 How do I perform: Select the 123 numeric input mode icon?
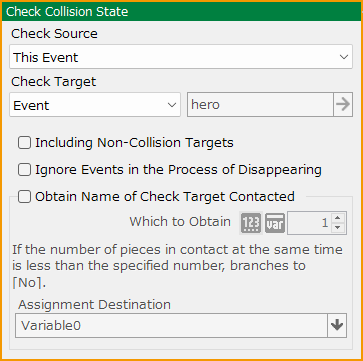pyautogui.click(x=251, y=223)
